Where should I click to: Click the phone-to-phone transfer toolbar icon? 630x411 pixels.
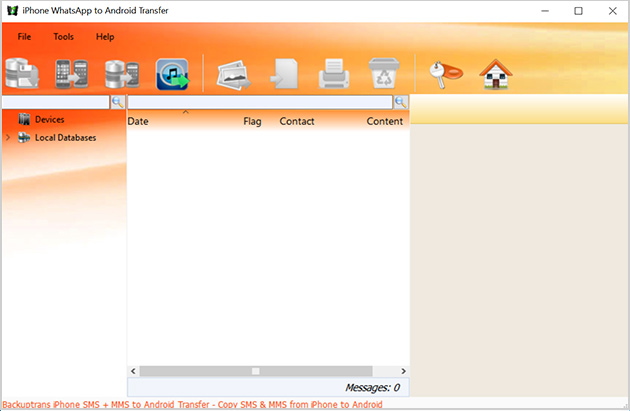tap(71, 74)
